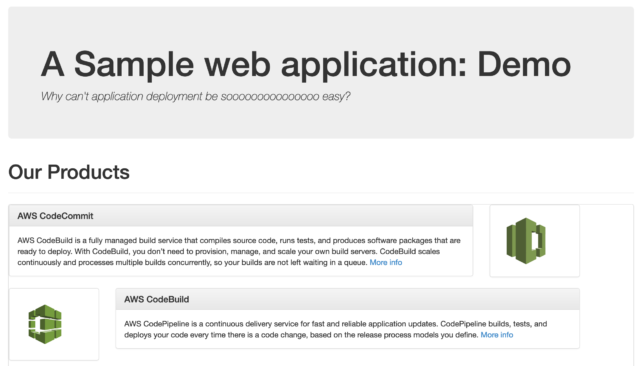The image size is (640, 366).
Task: Click 'not left waiting in a queue' text
Action: coord(323,262)
